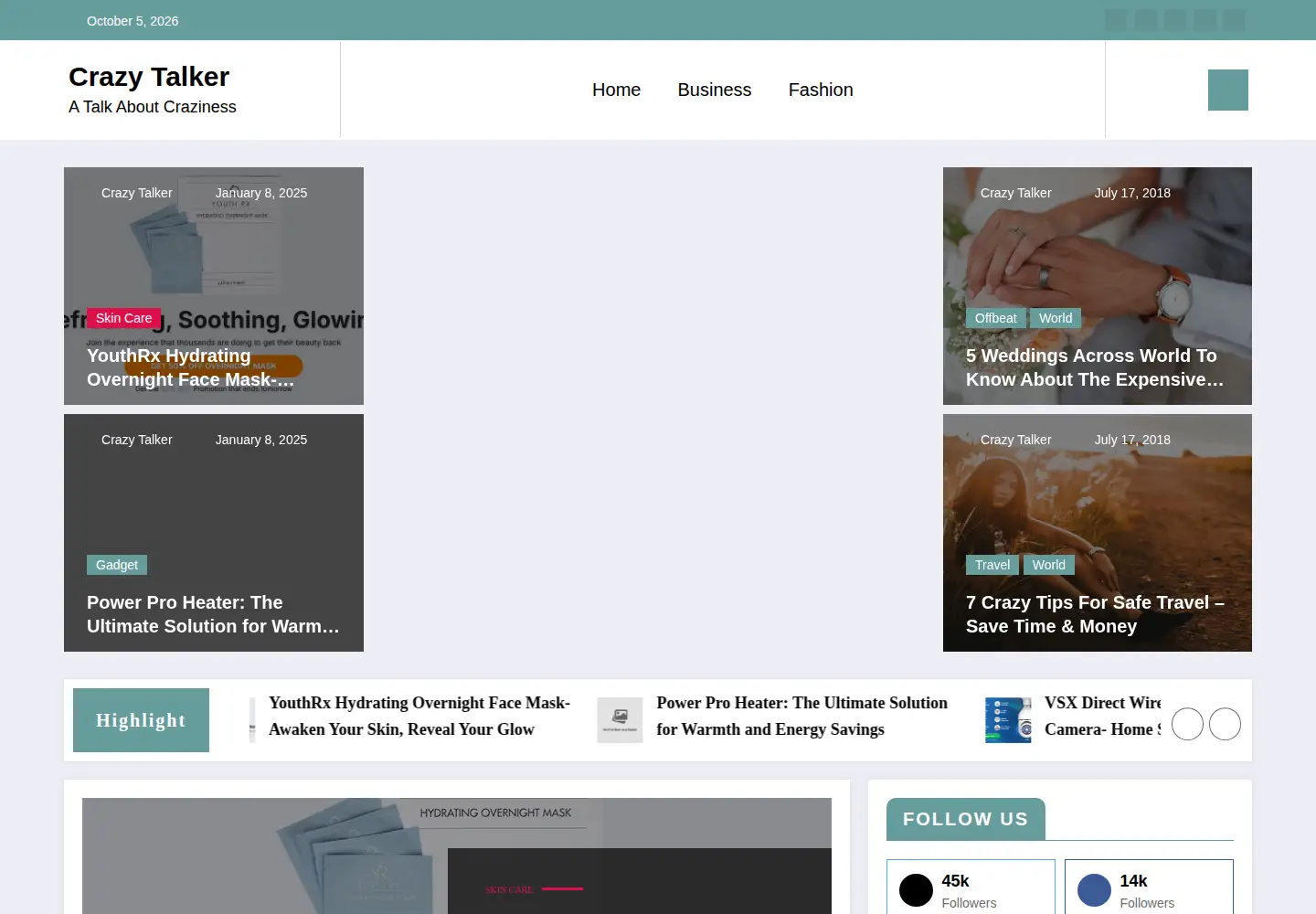Show previous highlight with the left circle button
The width and height of the screenshot is (1316, 914).
(x=1187, y=724)
